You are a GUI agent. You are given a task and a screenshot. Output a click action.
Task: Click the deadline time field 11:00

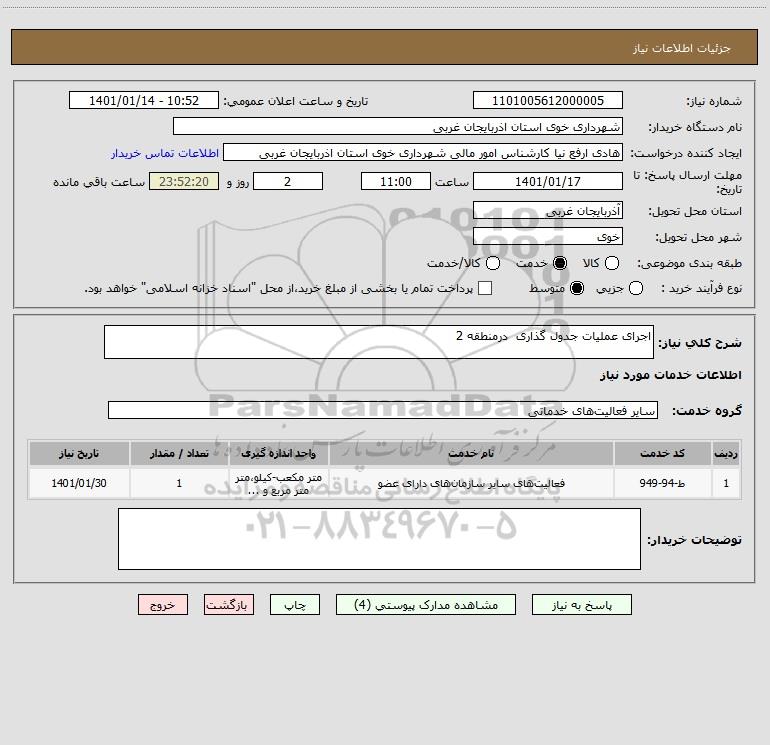396,181
